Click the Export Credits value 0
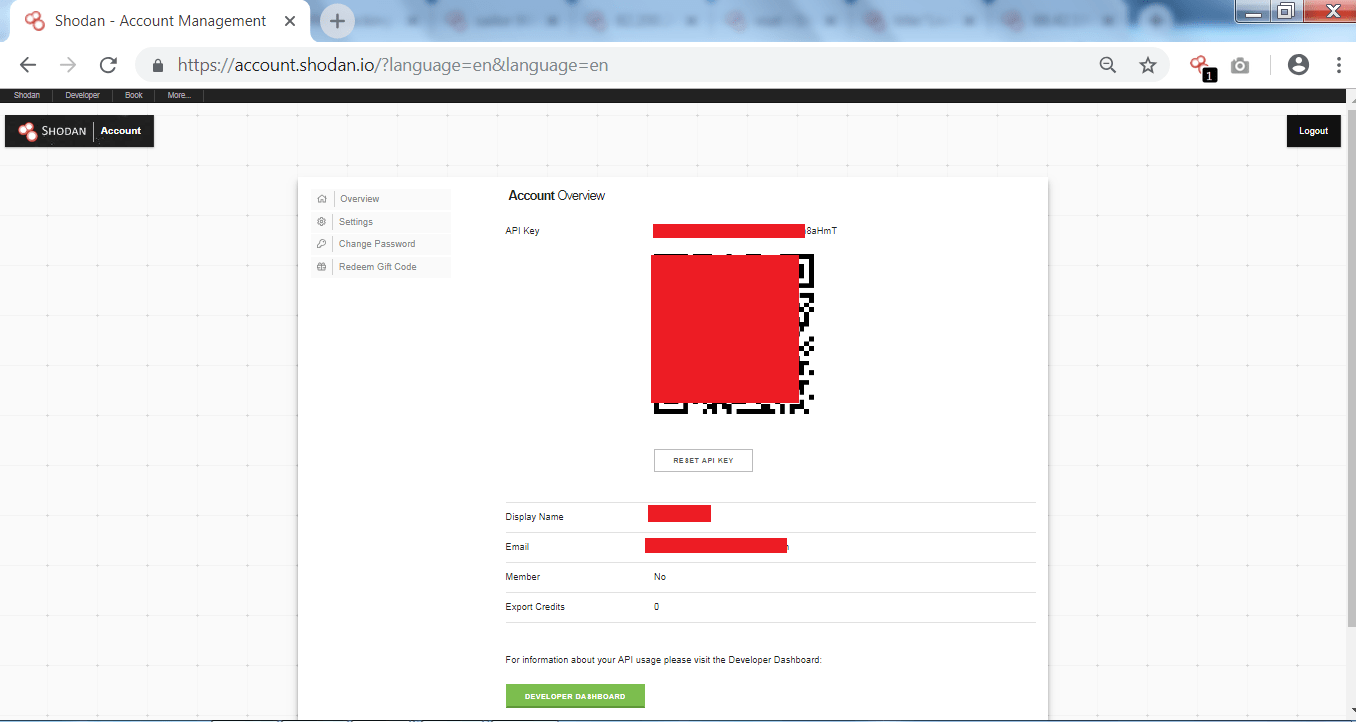 [656, 607]
